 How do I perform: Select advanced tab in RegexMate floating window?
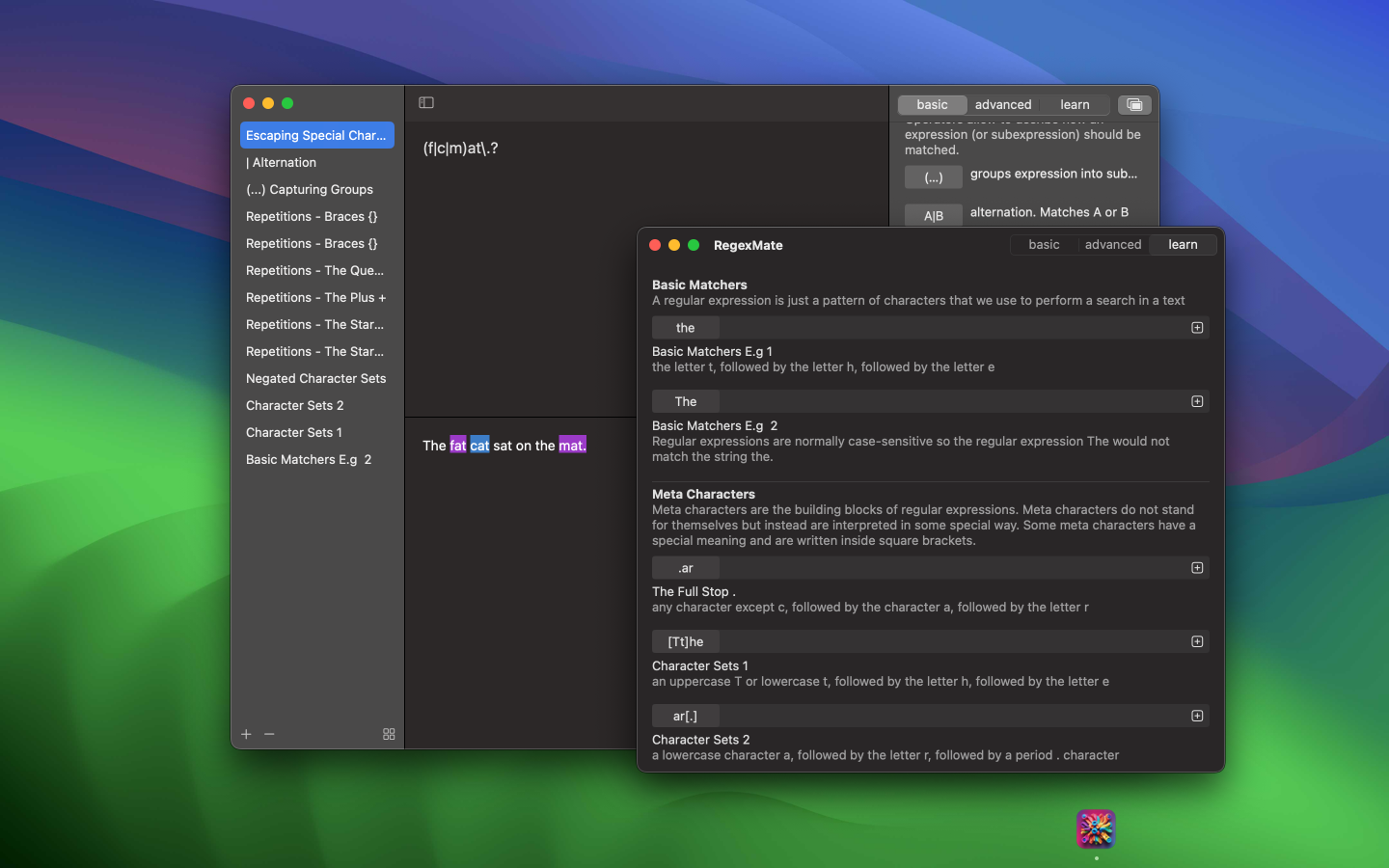1113,245
